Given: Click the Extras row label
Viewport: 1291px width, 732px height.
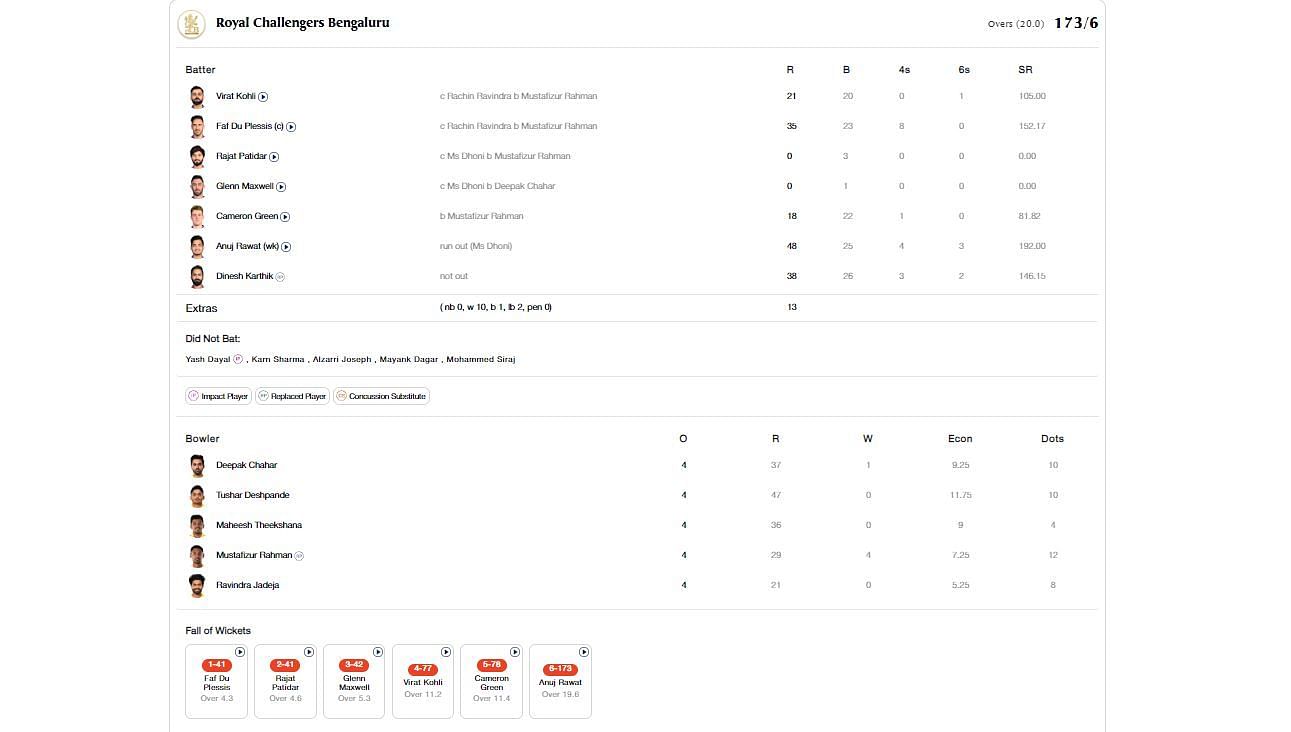Looking at the screenshot, I should pyautogui.click(x=201, y=309).
